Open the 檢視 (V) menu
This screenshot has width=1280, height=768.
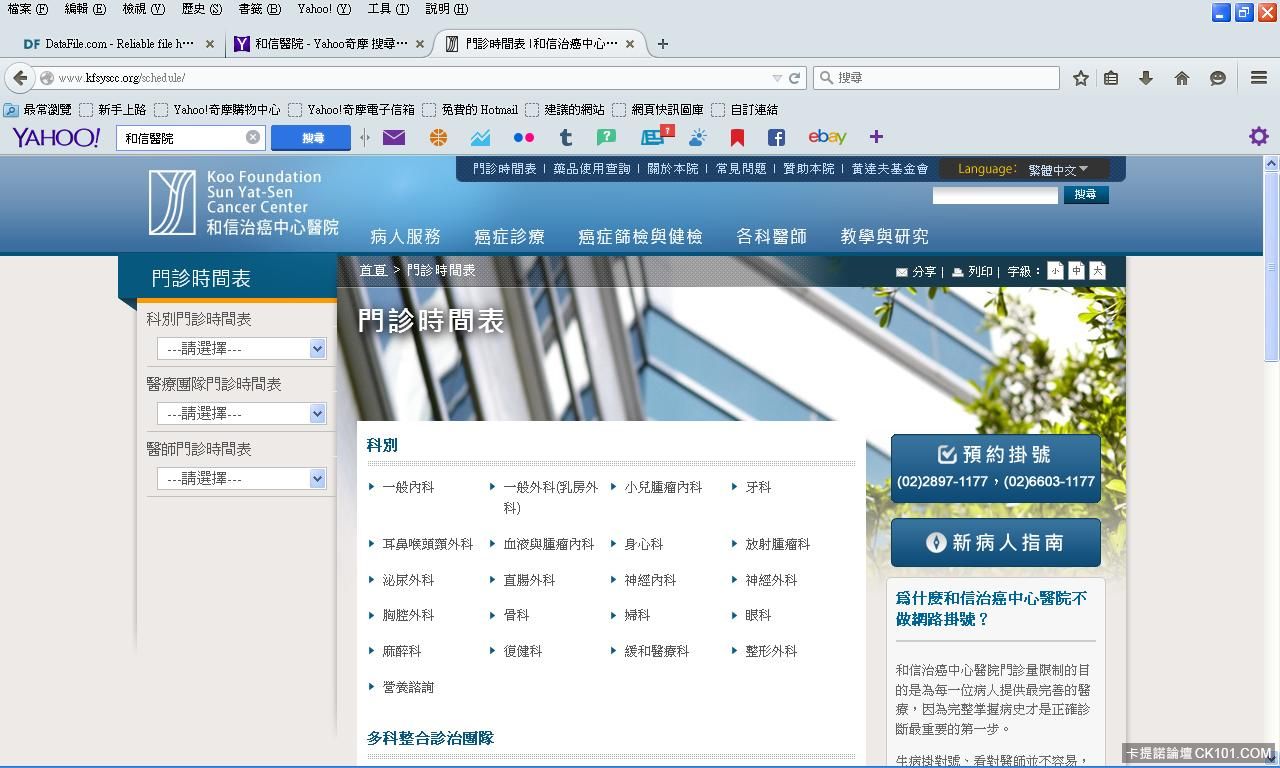(143, 9)
